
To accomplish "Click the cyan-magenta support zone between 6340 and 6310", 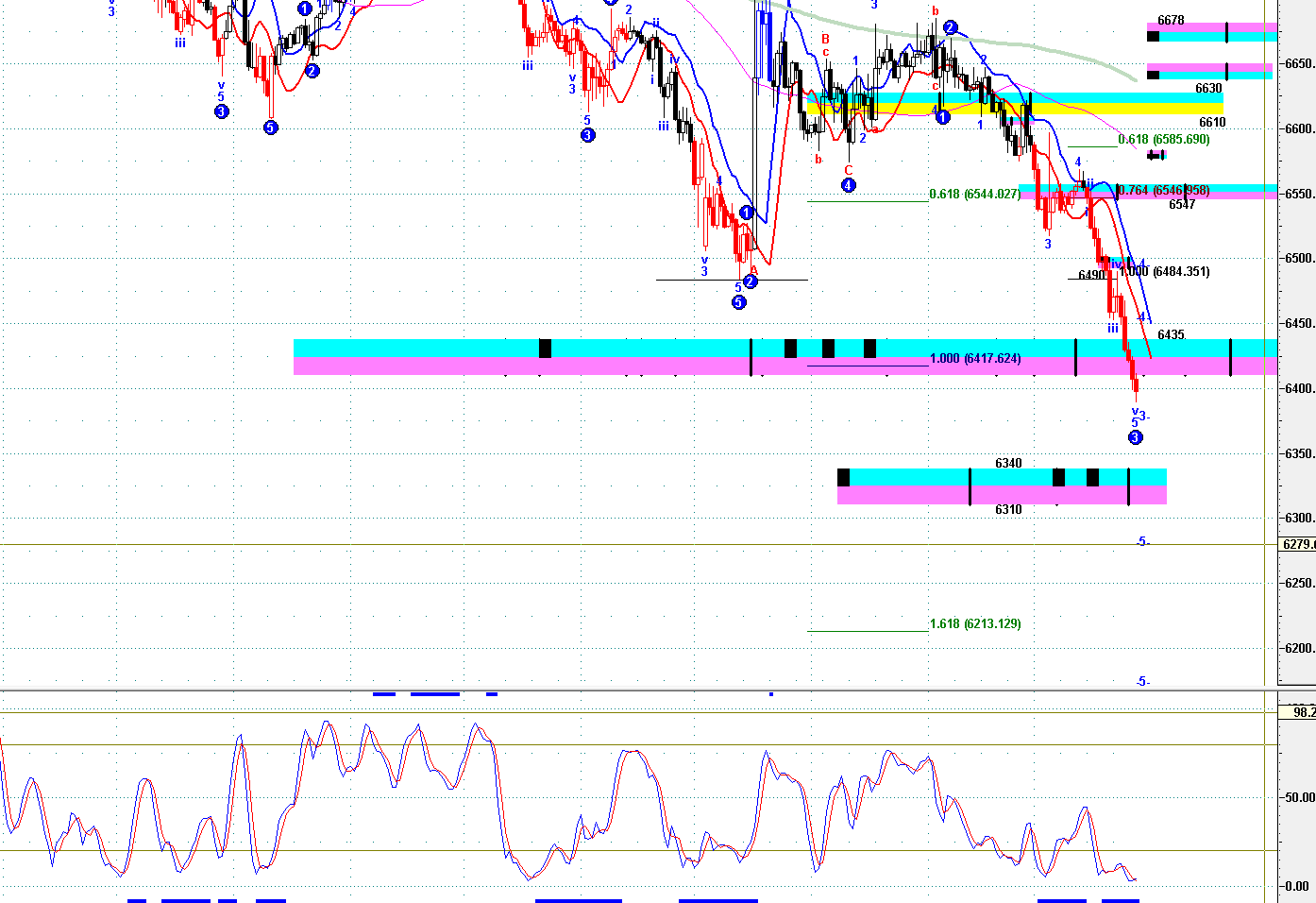I will point(1001,486).
